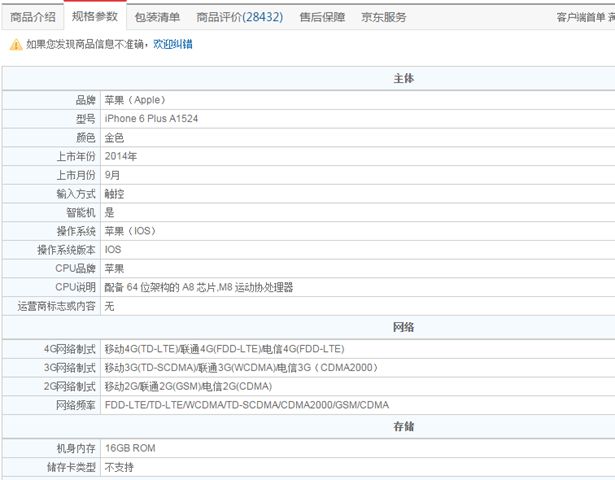This screenshot has width=615, height=480.
Task: Click the 操作系统版本 row label
Action: pyautogui.click(x=66, y=249)
